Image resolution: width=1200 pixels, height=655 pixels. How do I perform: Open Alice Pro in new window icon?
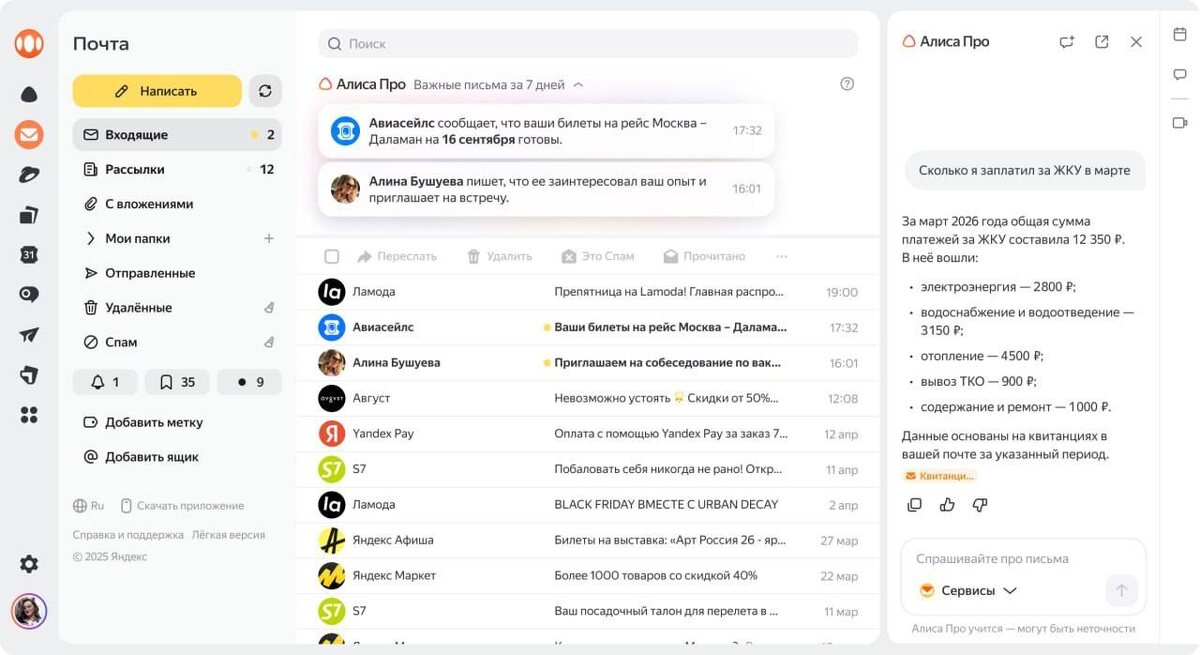coord(1102,42)
